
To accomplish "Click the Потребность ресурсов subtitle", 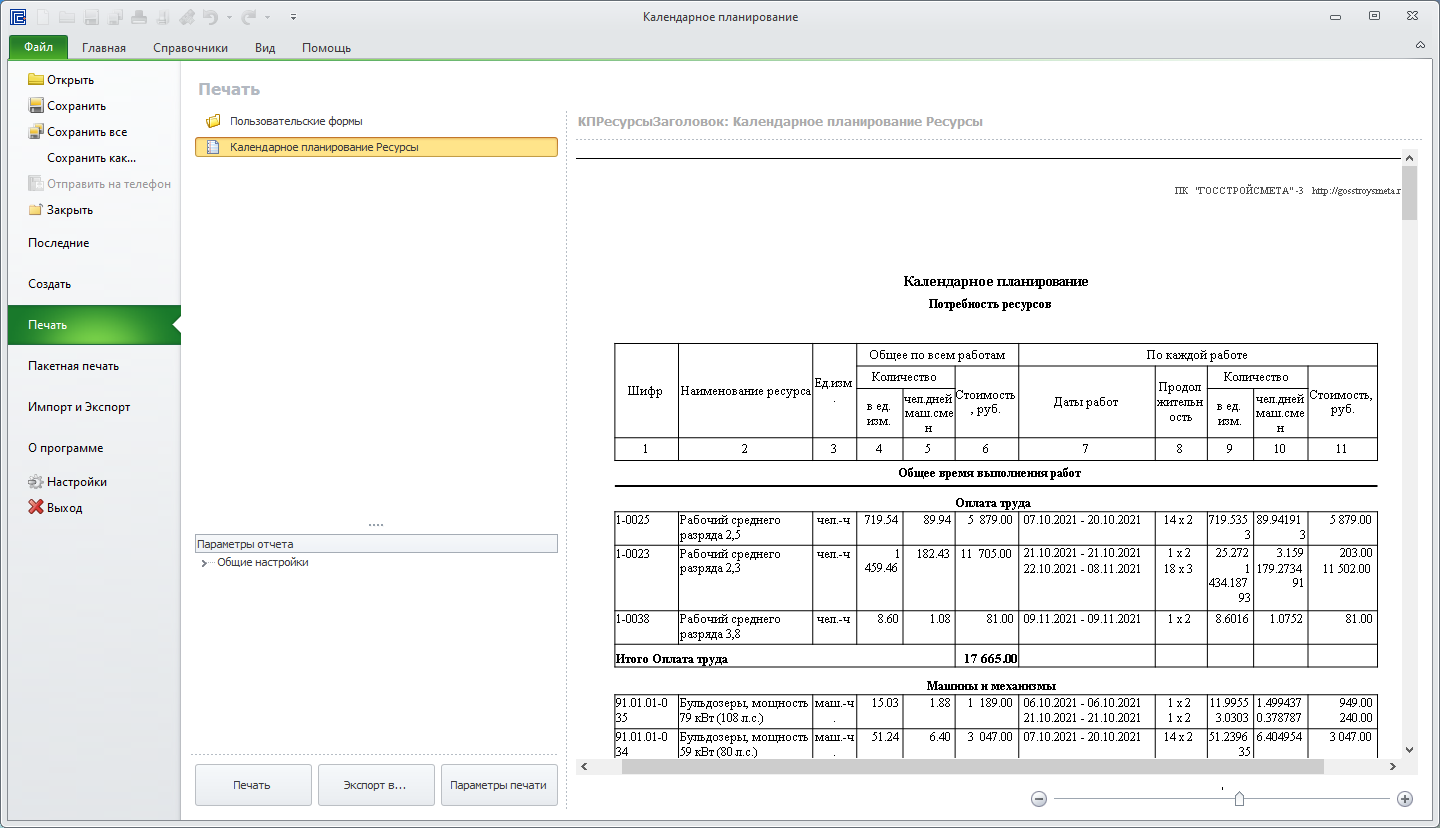I will pyautogui.click(x=990, y=304).
